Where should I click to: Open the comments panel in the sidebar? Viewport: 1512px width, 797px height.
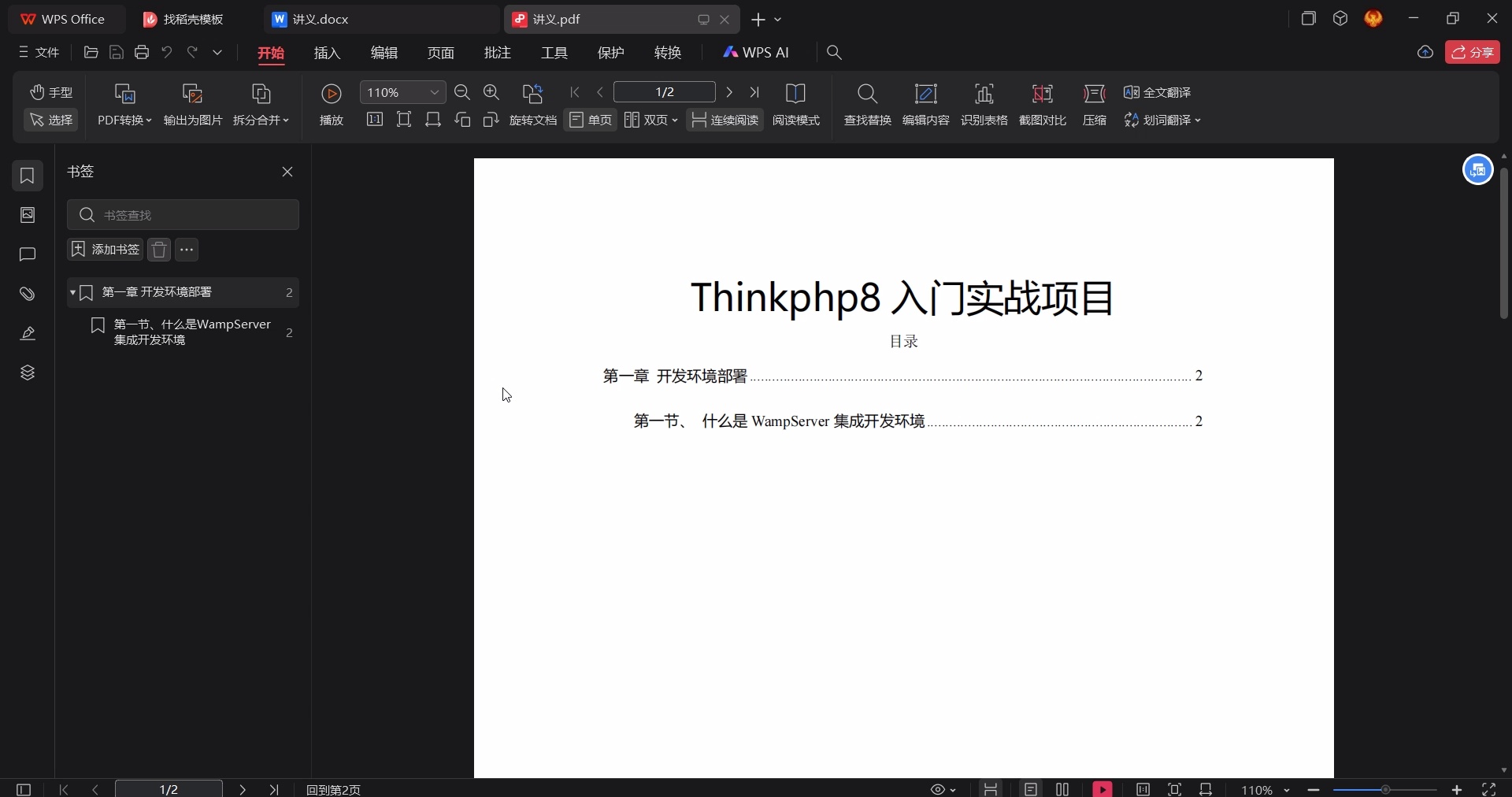point(28,254)
